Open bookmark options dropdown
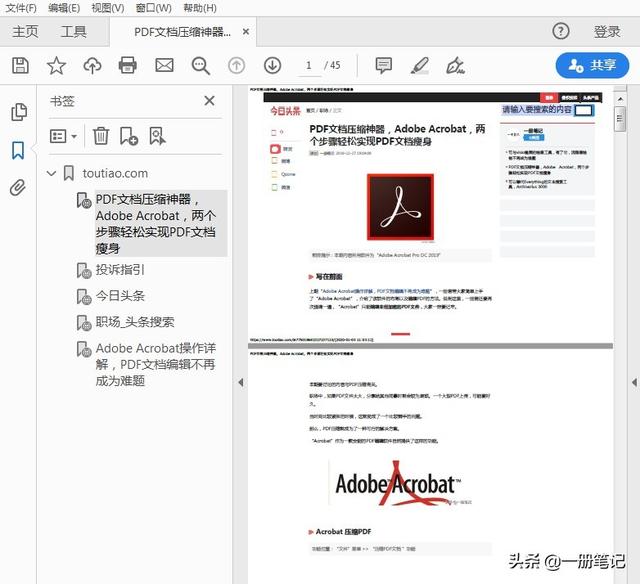This screenshot has width=640, height=584. pyautogui.click(x=63, y=136)
